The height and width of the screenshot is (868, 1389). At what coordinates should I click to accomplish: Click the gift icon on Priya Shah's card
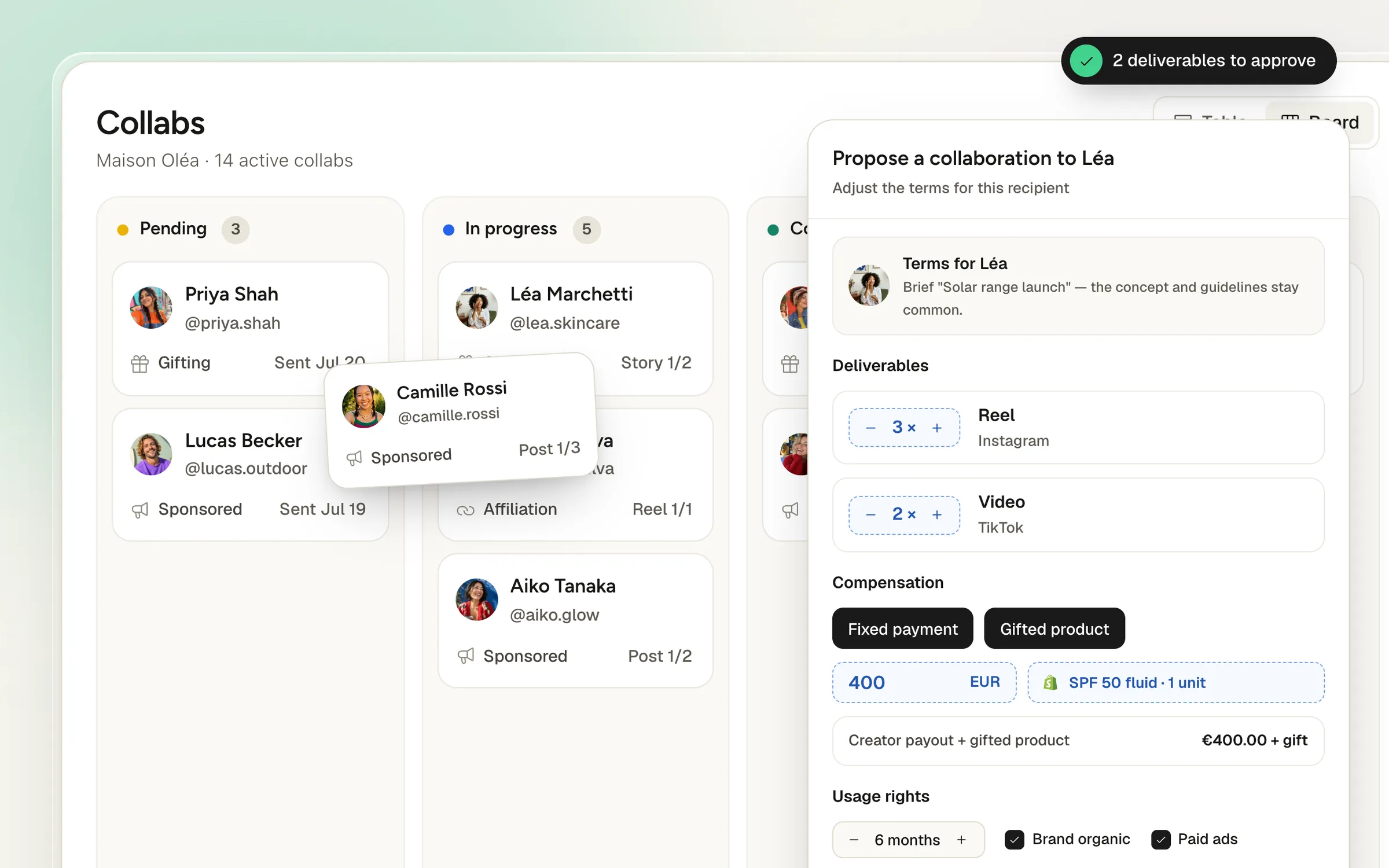pyautogui.click(x=139, y=363)
